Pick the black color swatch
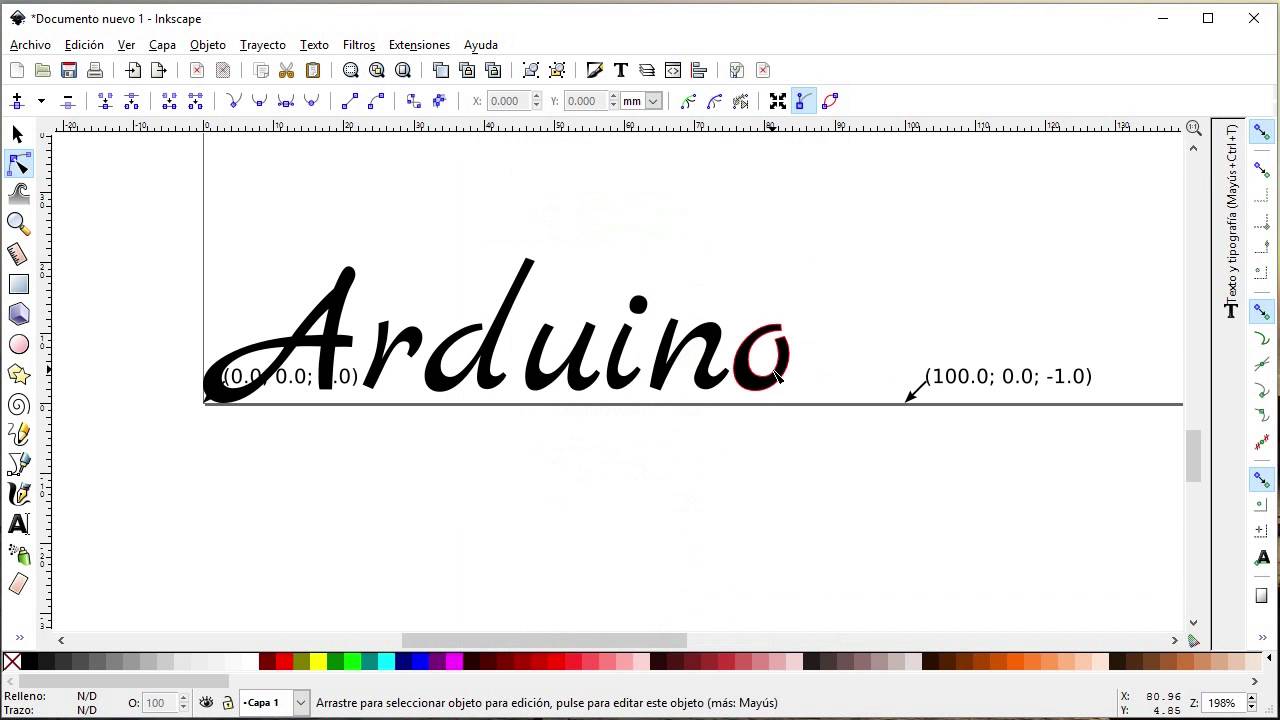1280x720 pixels. 30,661
